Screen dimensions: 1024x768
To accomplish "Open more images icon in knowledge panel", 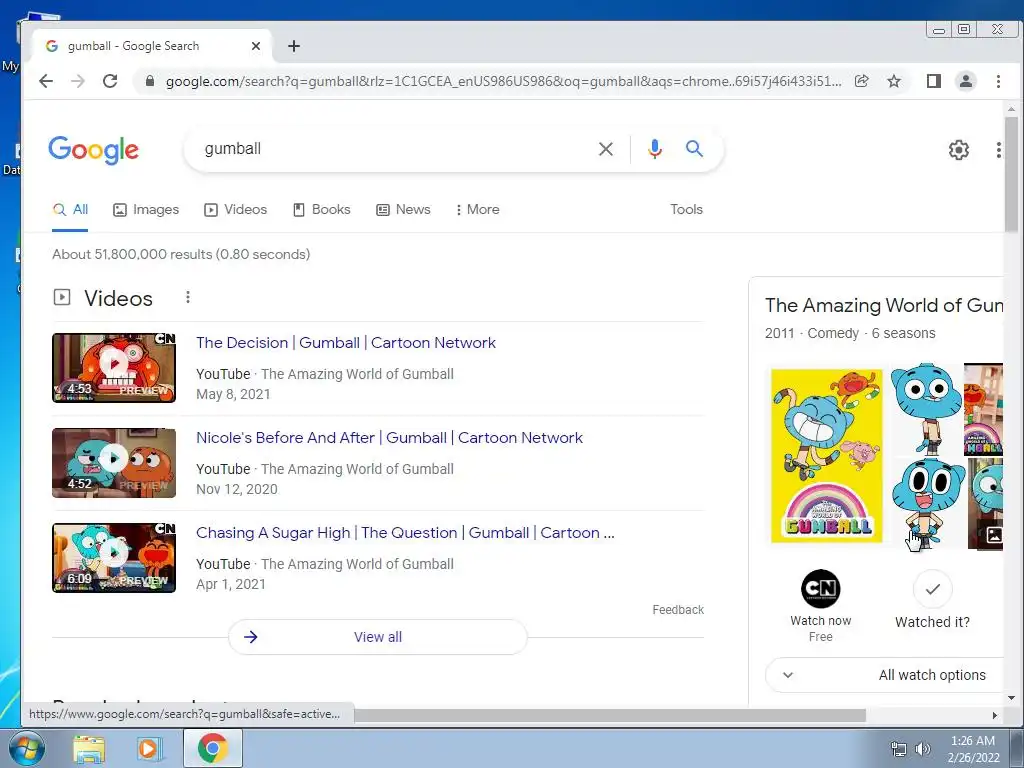I will pyautogui.click(x=993, y=535).
